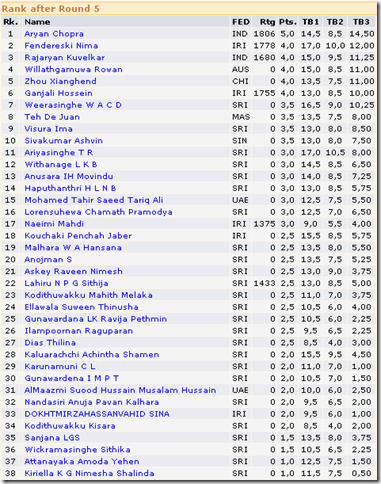Click the Rk. column header
Image resolution: width=381 pixels, height=484 pixels.
click(11, 22)
